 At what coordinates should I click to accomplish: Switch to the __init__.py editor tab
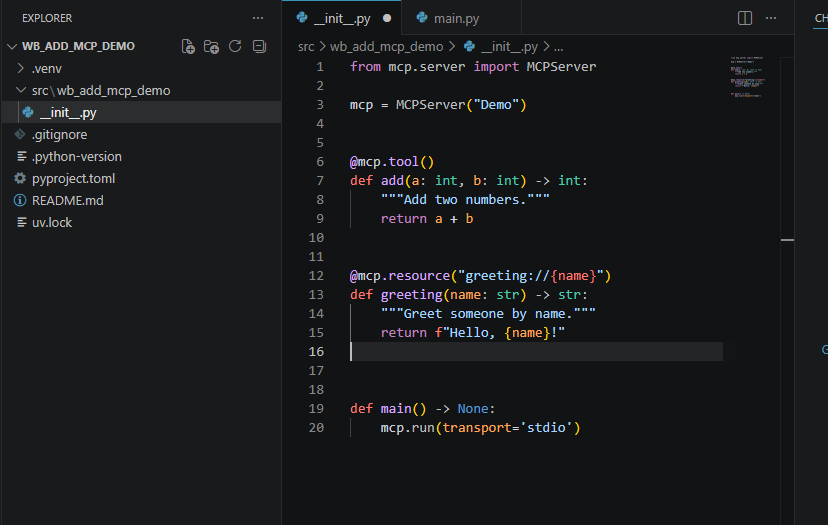click(342, 18)
